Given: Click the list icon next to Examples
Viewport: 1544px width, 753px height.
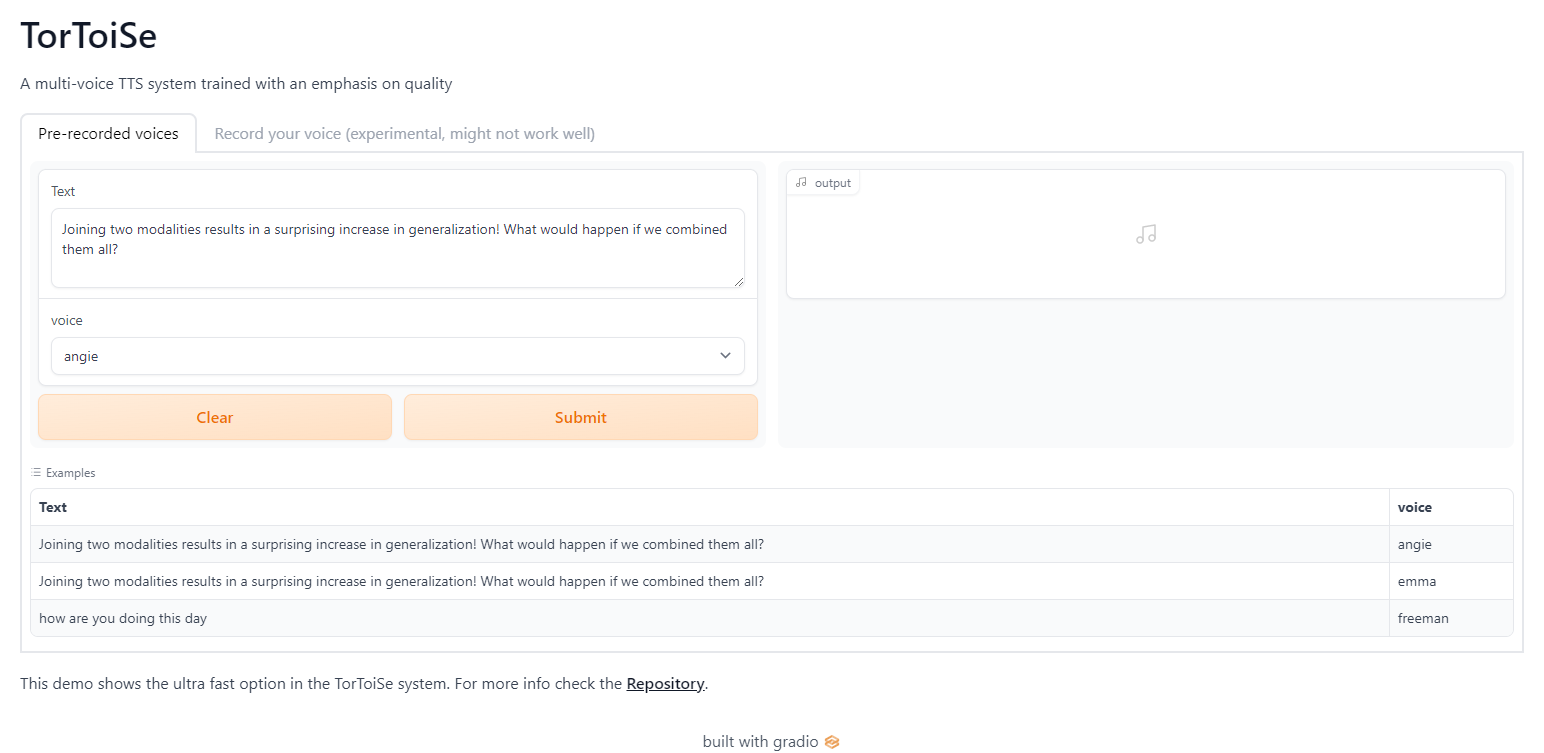Looking at the screenshot, I should click(36, 473).
